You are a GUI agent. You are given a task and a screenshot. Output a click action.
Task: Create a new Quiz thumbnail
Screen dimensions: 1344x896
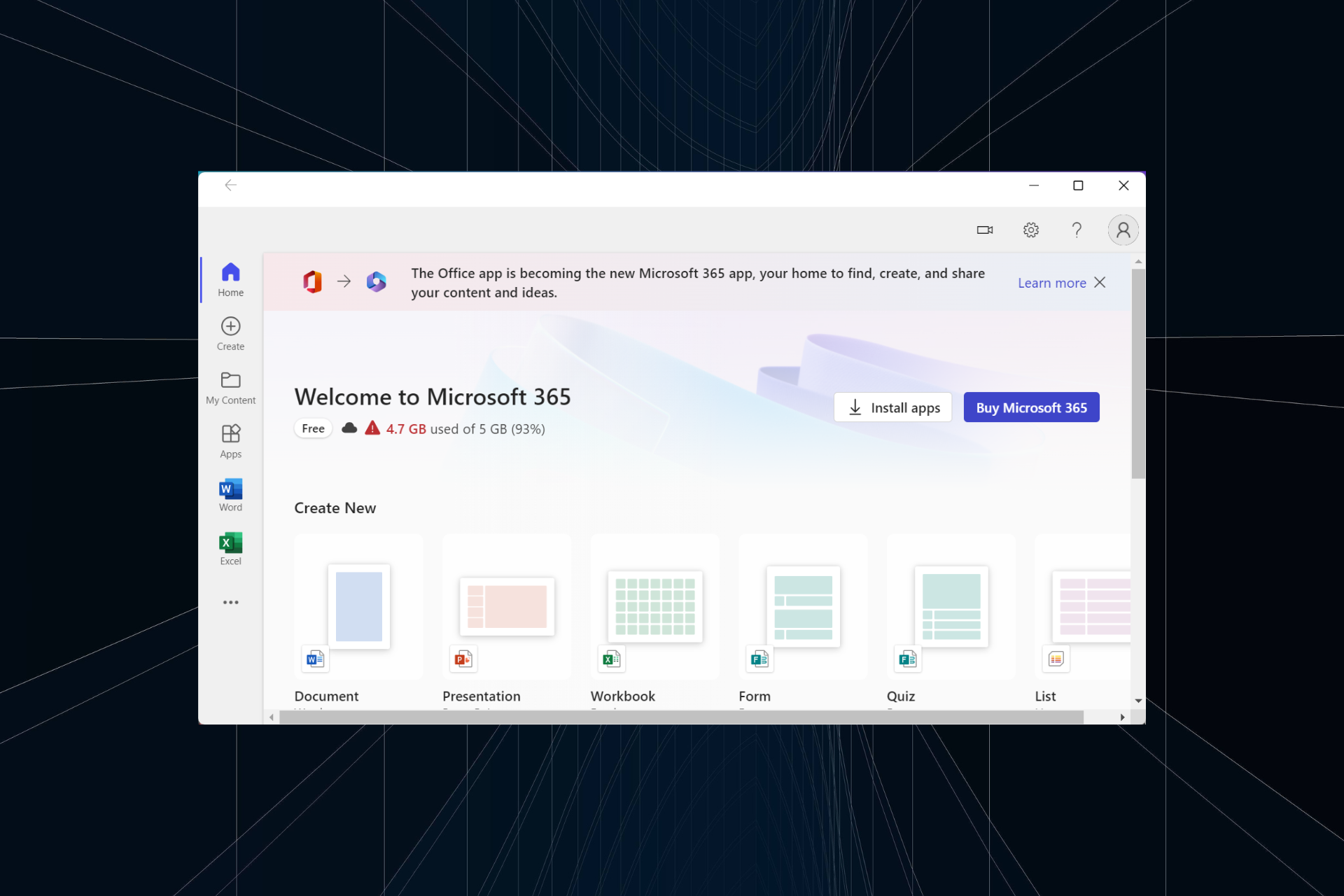(951, 606)
